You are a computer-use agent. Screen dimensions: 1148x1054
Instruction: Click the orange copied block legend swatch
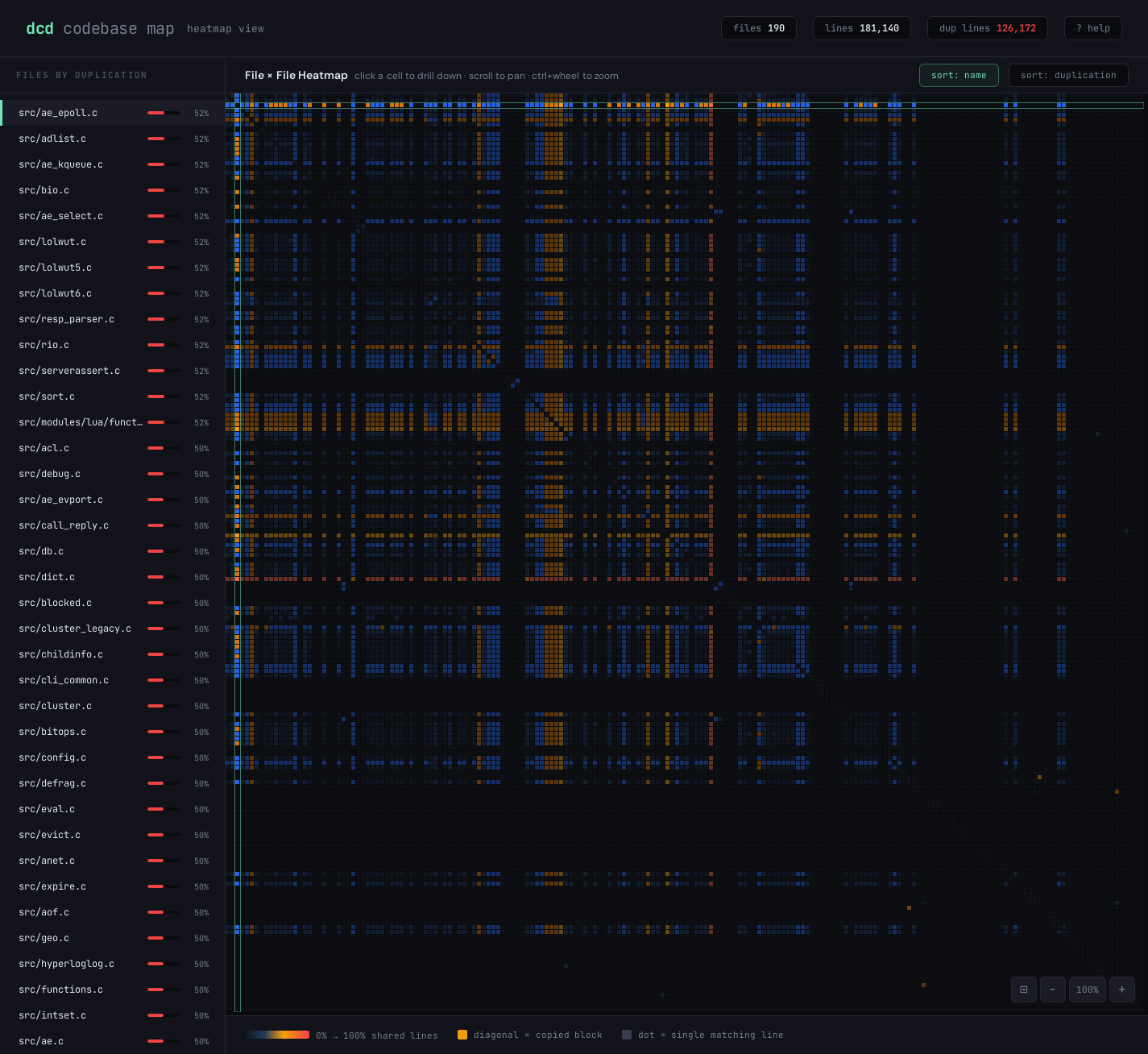point(462,1035)
